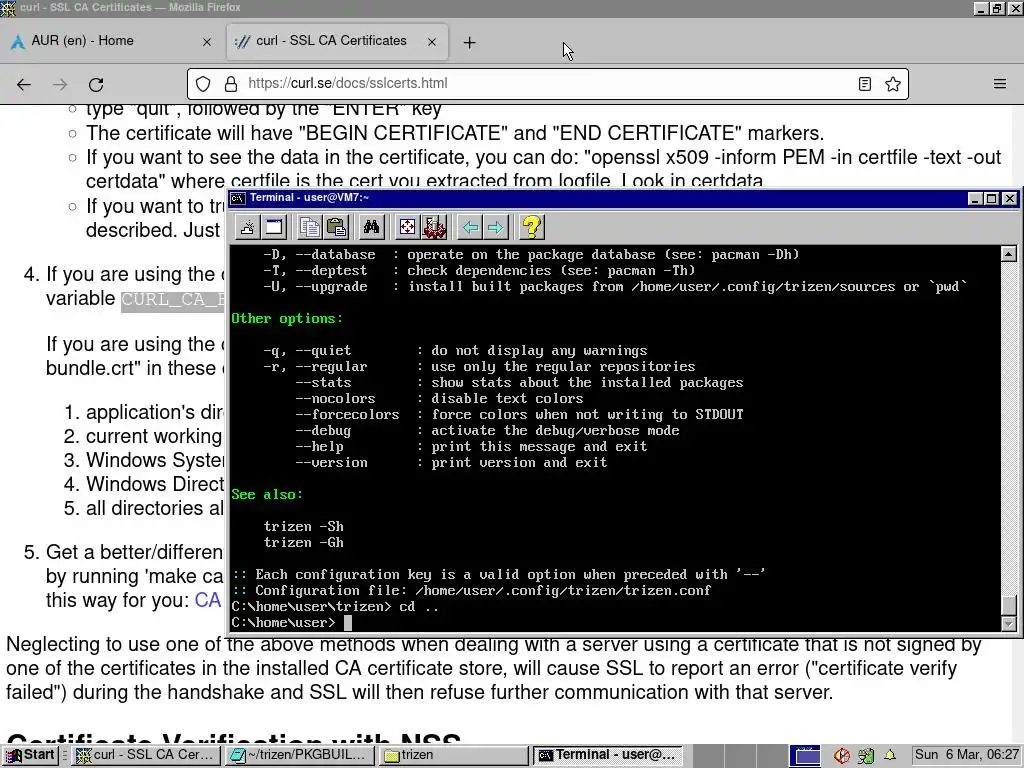Click the workspace pager in taskbar
1024x768 pixels.
pyautogui.click(x=805, y=756)
